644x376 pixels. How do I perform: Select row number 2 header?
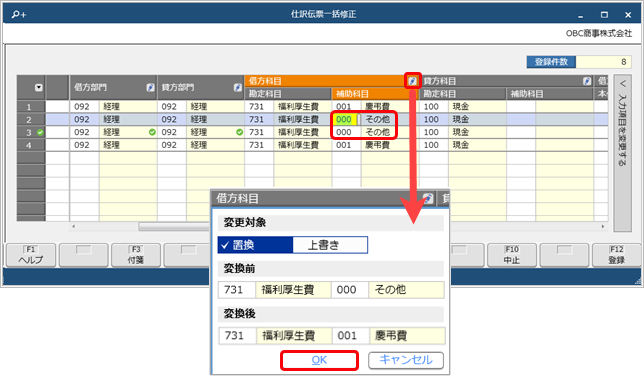coord(31,120)
